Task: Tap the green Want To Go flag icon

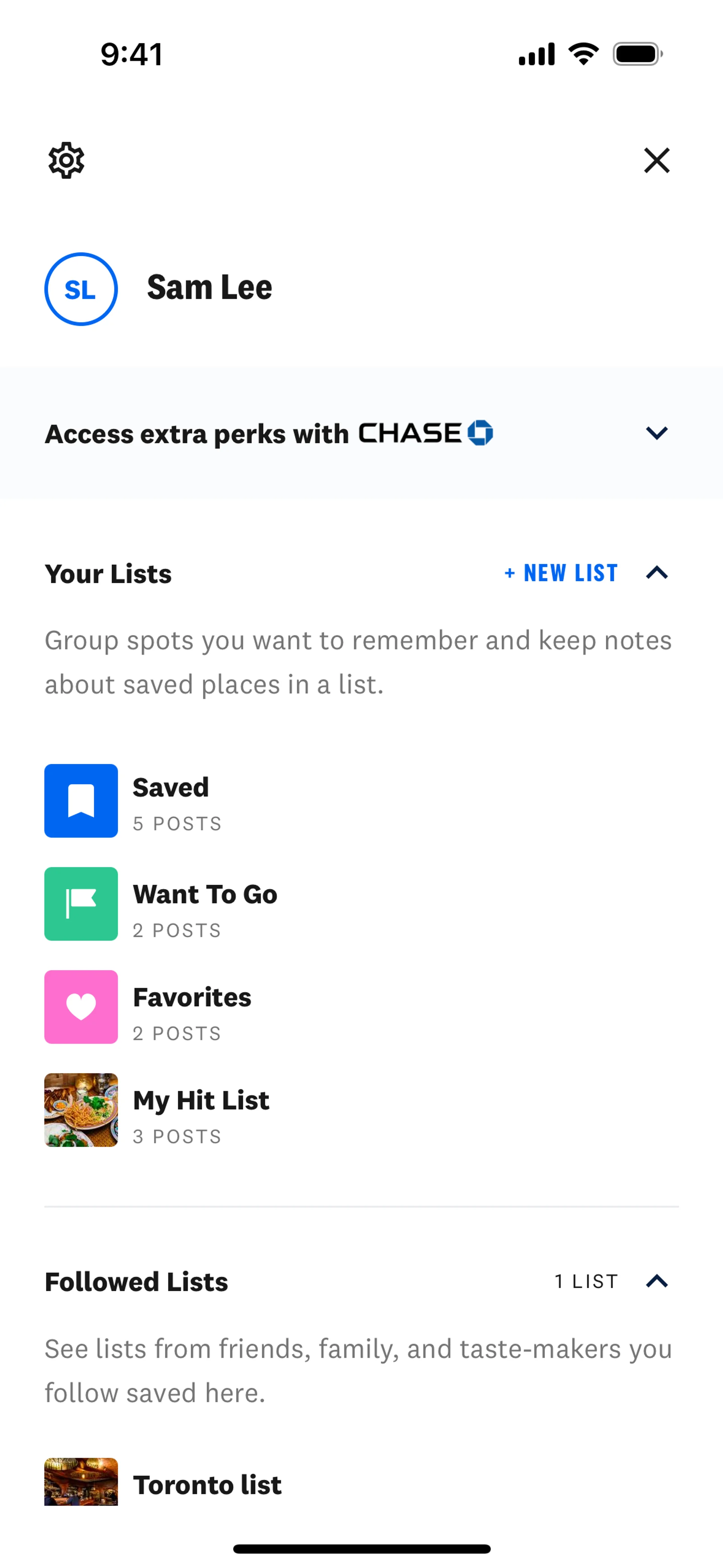Action: [x=81, y=904]
